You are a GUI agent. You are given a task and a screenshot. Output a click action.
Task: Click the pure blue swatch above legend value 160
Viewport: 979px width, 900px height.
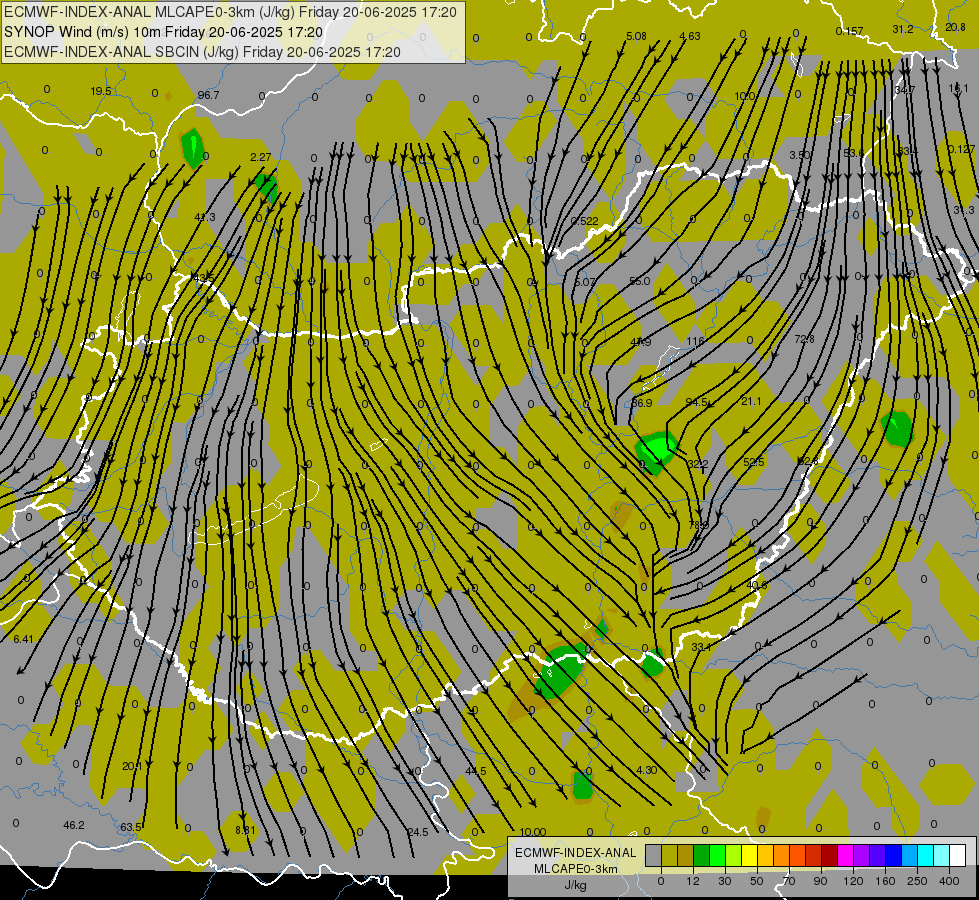coord(894,855)
